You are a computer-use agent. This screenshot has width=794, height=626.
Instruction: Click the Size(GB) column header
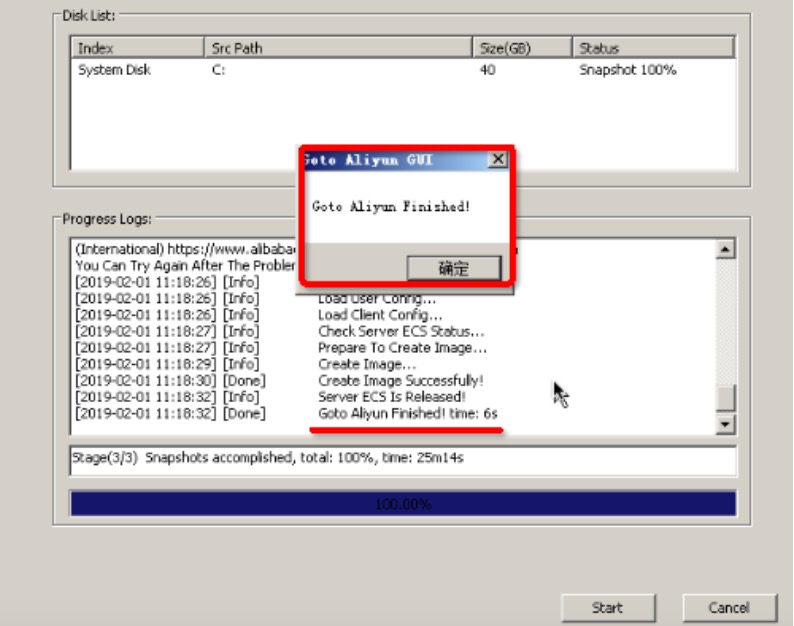coord(522,48)
